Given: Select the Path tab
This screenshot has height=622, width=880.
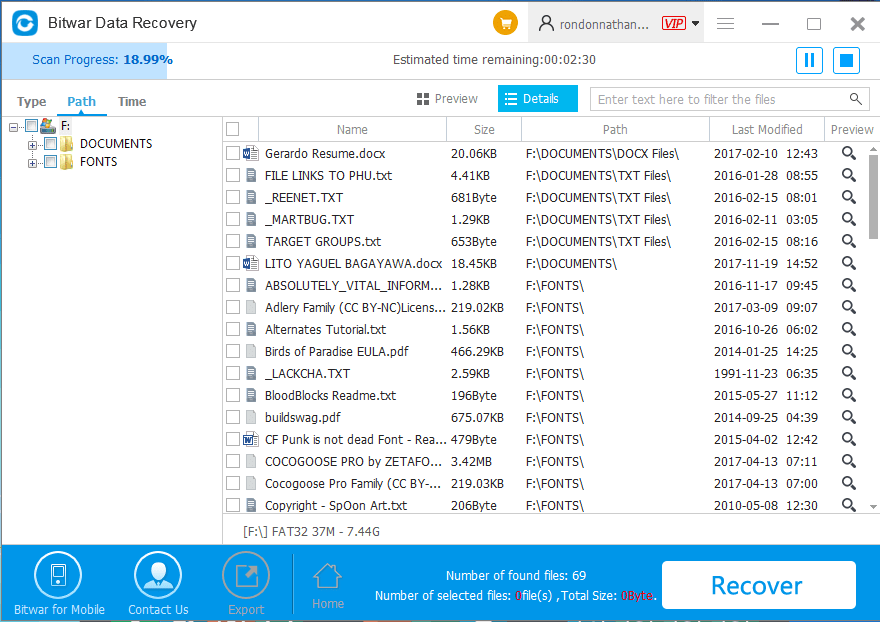Looking at the screenshot, I should coord(81,102).
